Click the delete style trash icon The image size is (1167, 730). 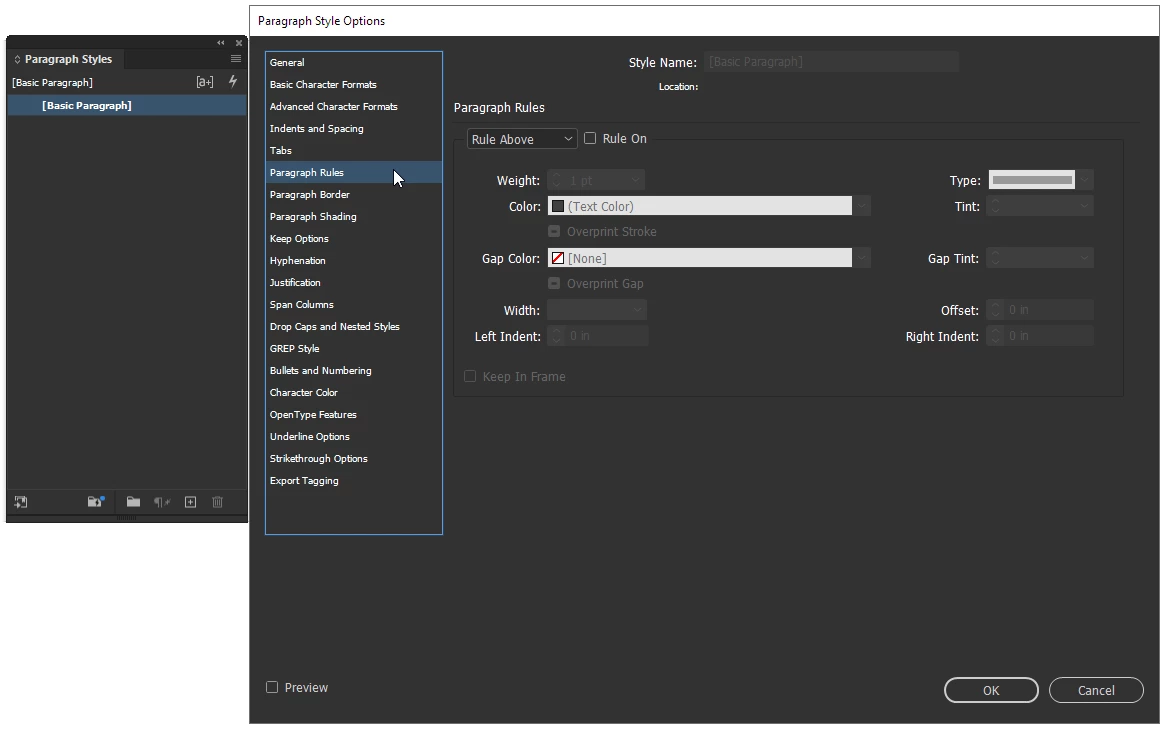pos(217,502)
